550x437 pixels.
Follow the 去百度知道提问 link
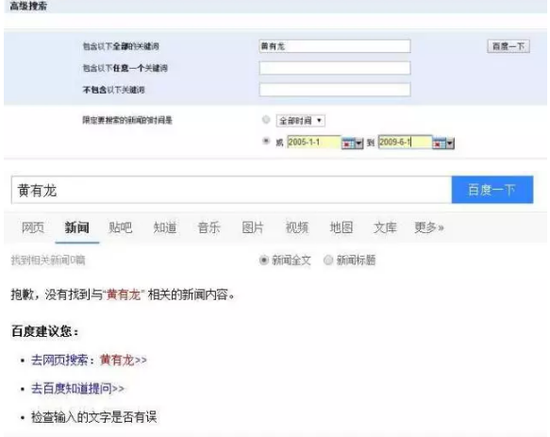coord(78,389)
